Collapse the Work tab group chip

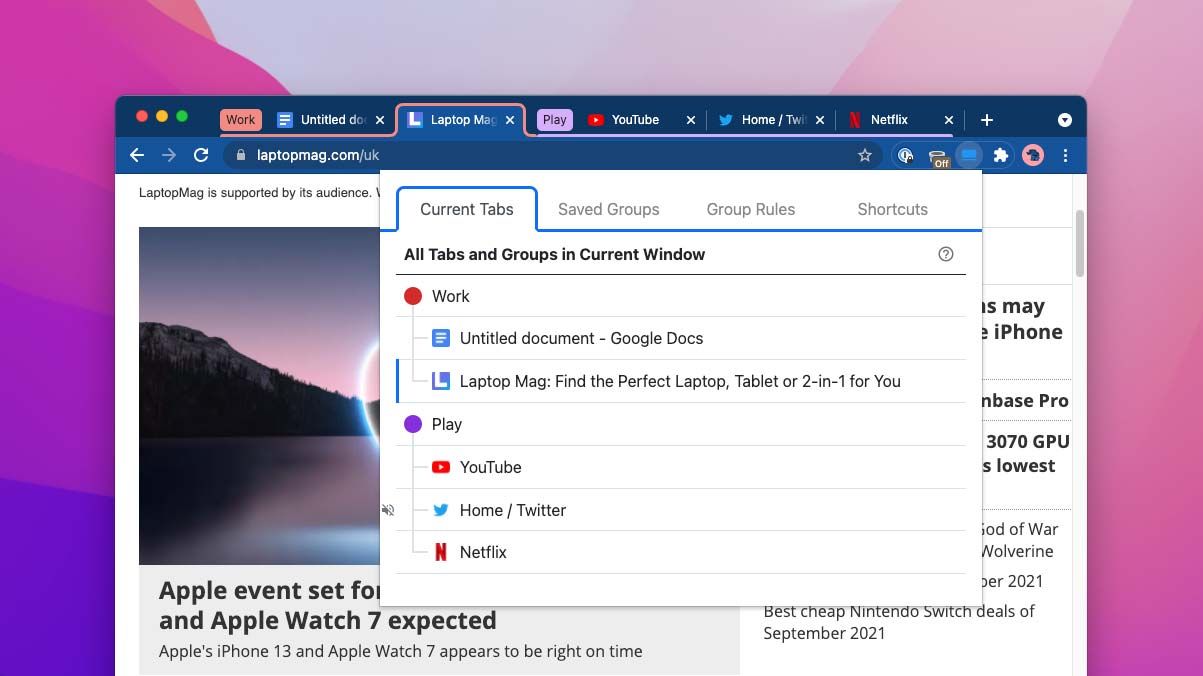click(240, 119)
